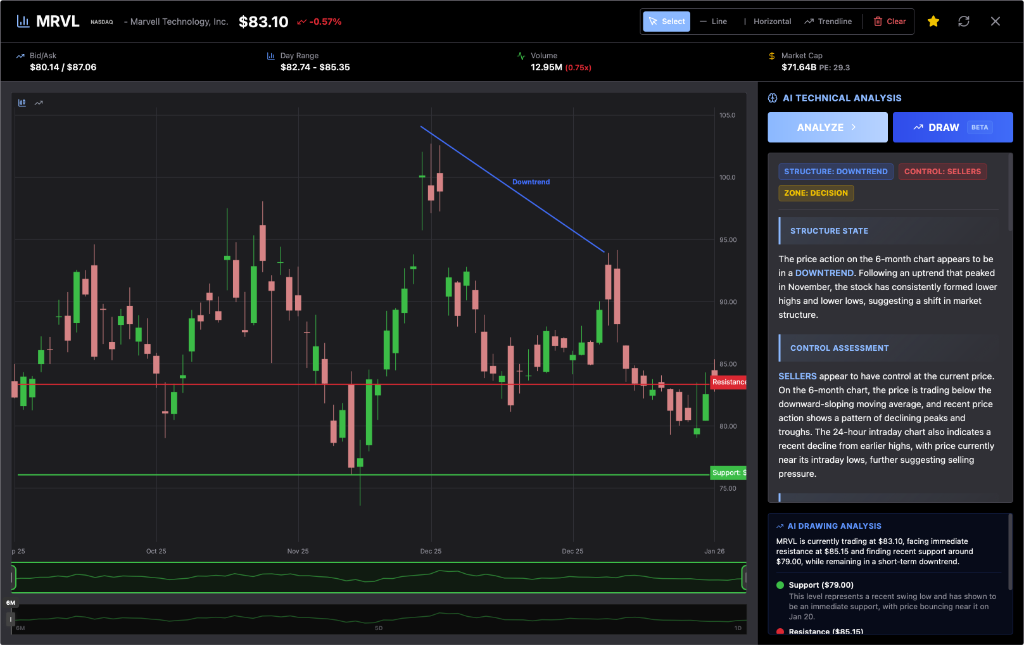Select the red Resistance level label
This screenshot has width=1024, height=645.
[729, 382]
